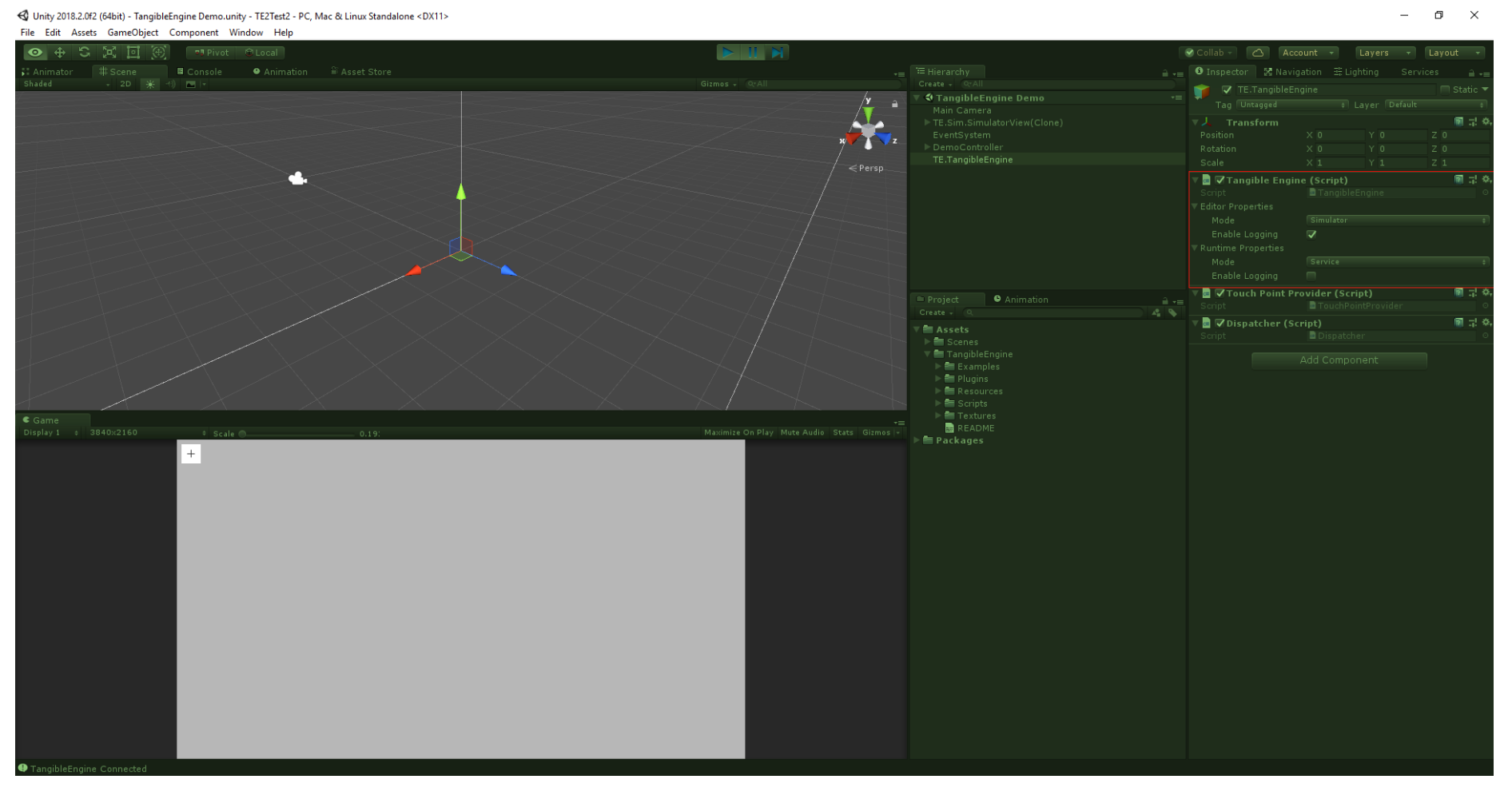1512x807 pixels.
Task: Switch to the Asset Store tab
Action: [x=361, y=72]
